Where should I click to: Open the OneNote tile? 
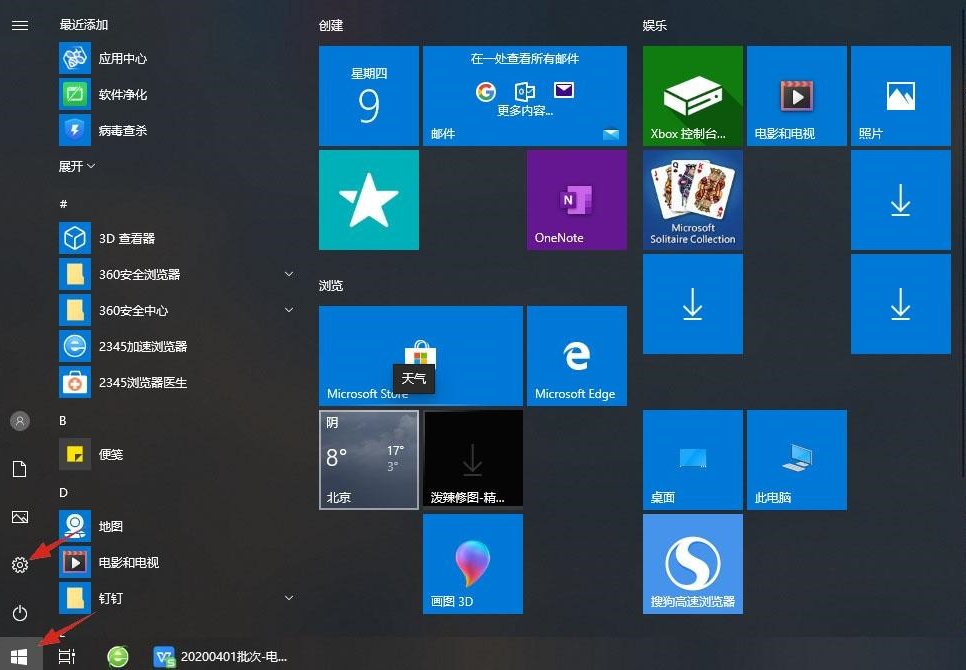click(576, 200)
